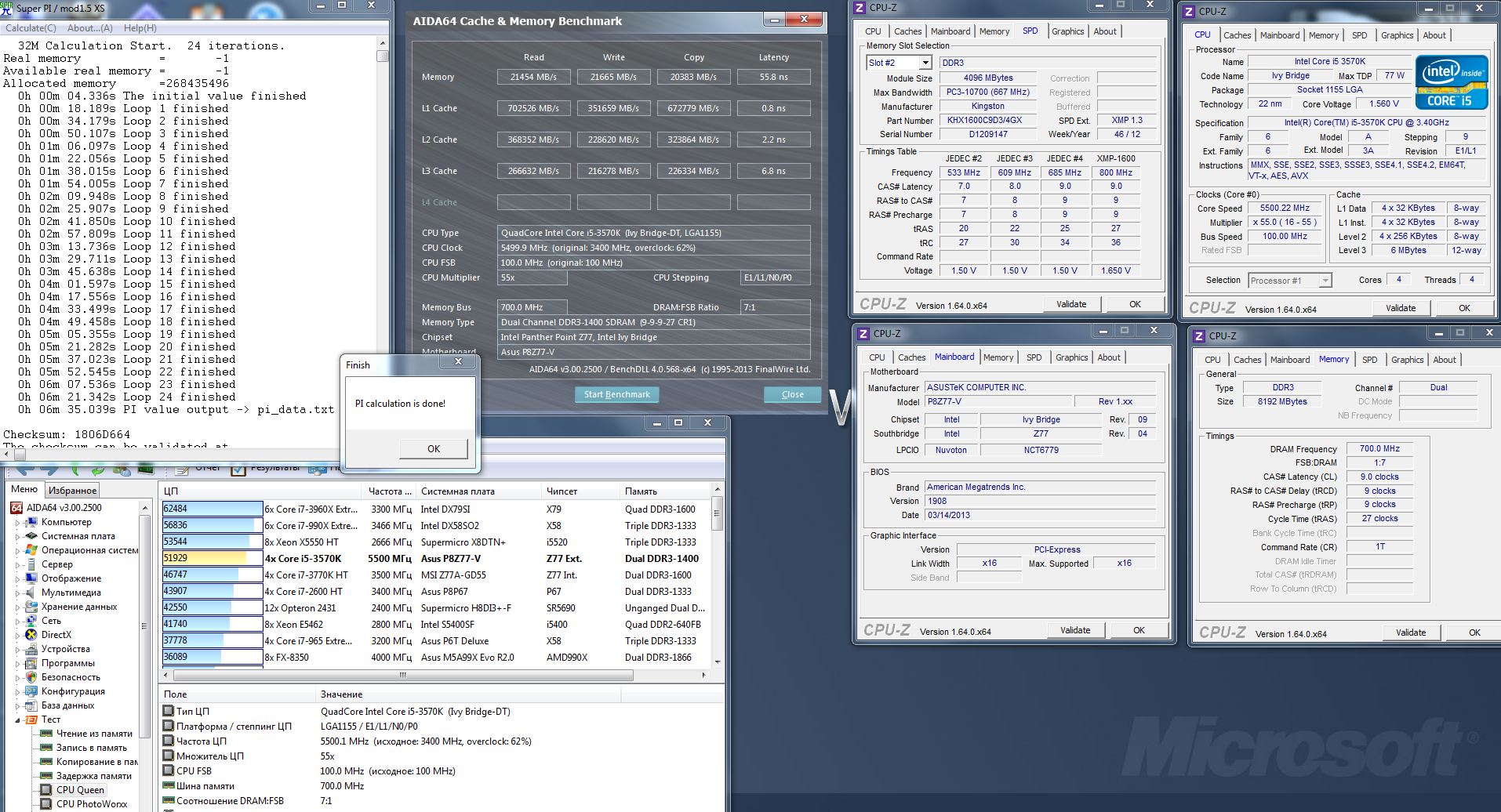Viewport: 1501px width, 812px height.
Task: Click the Запись в память memory module icon
Action: point(46,748)
